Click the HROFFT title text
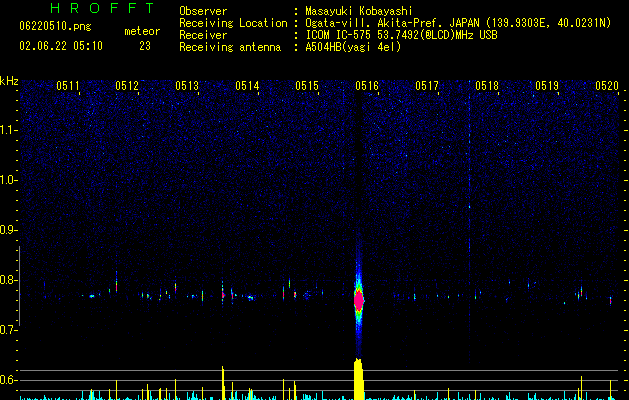The image size is (629, 400). (102, 8)
